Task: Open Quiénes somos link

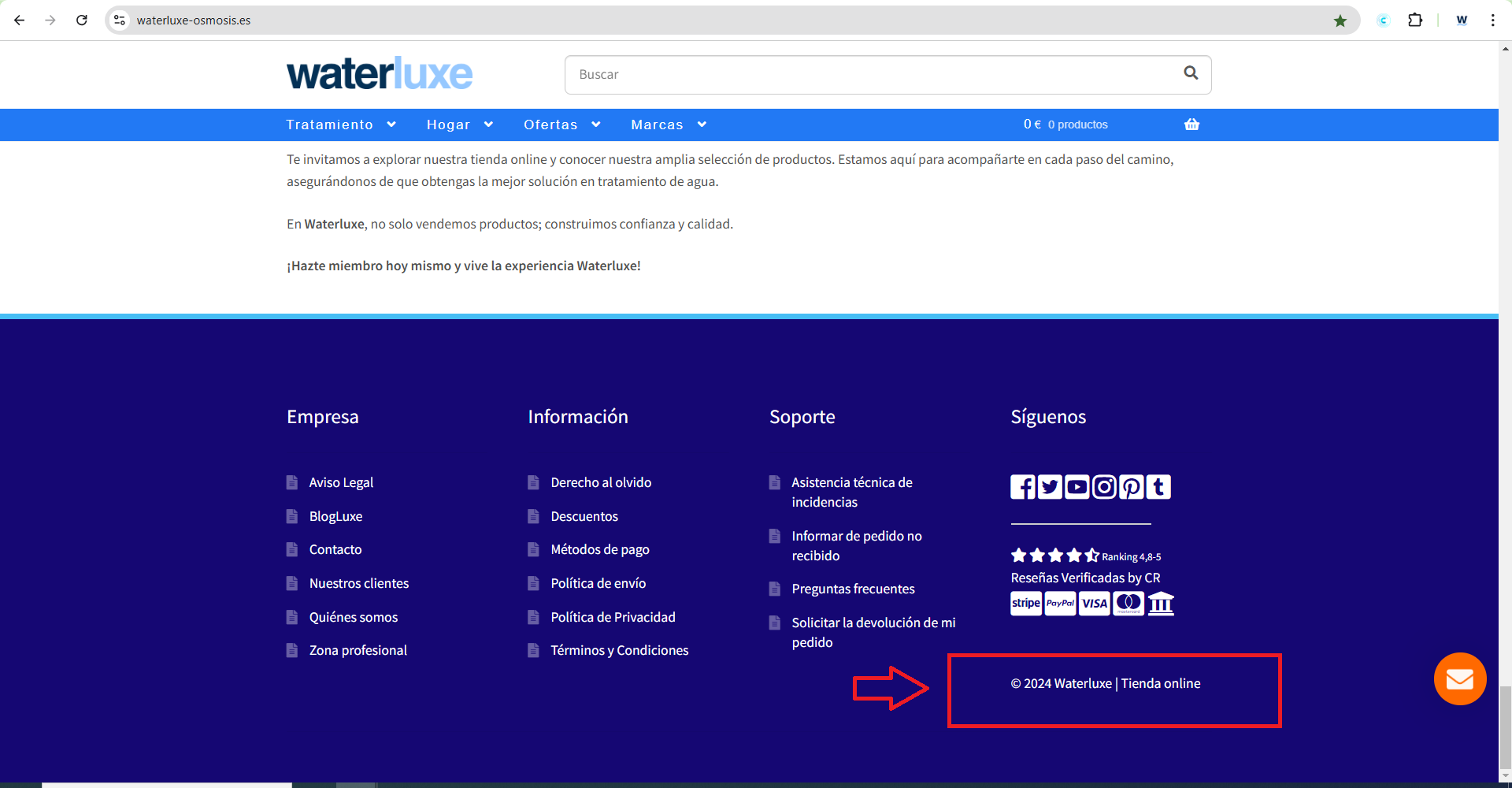Action: tap(354, 617)
